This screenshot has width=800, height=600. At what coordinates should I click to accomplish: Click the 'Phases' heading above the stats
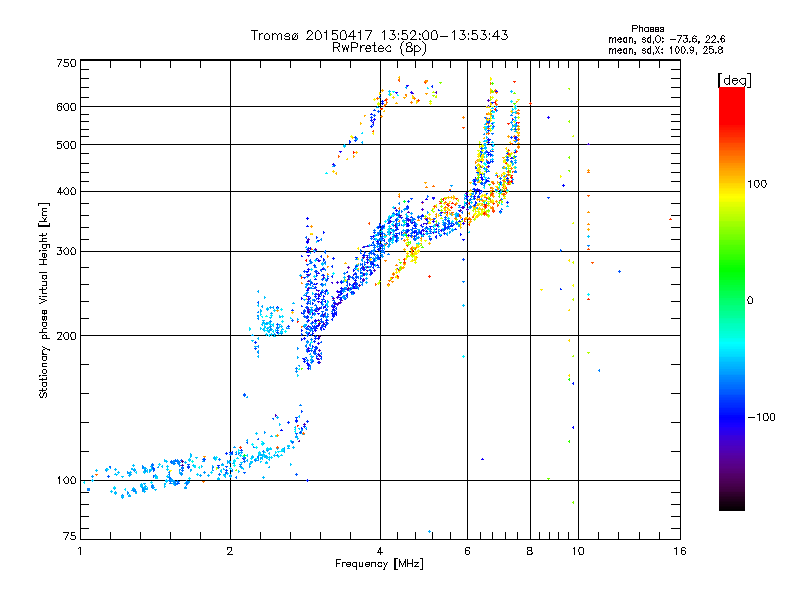647,29
